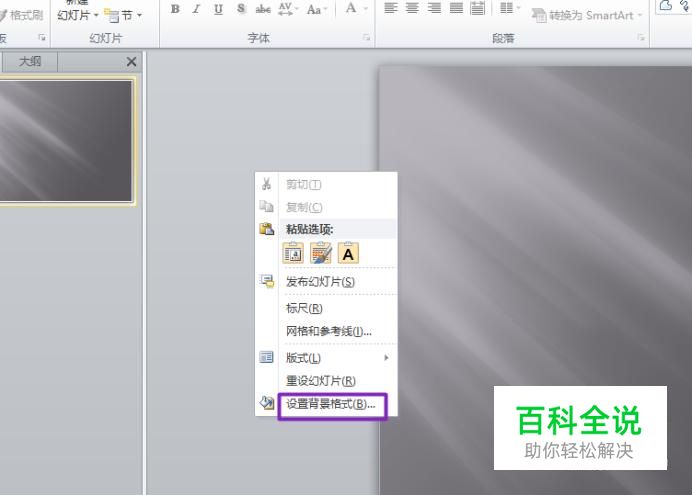Screen dimensions: 692x495
Task: Switch to the 大纲 outline tab
Action: 30,61
